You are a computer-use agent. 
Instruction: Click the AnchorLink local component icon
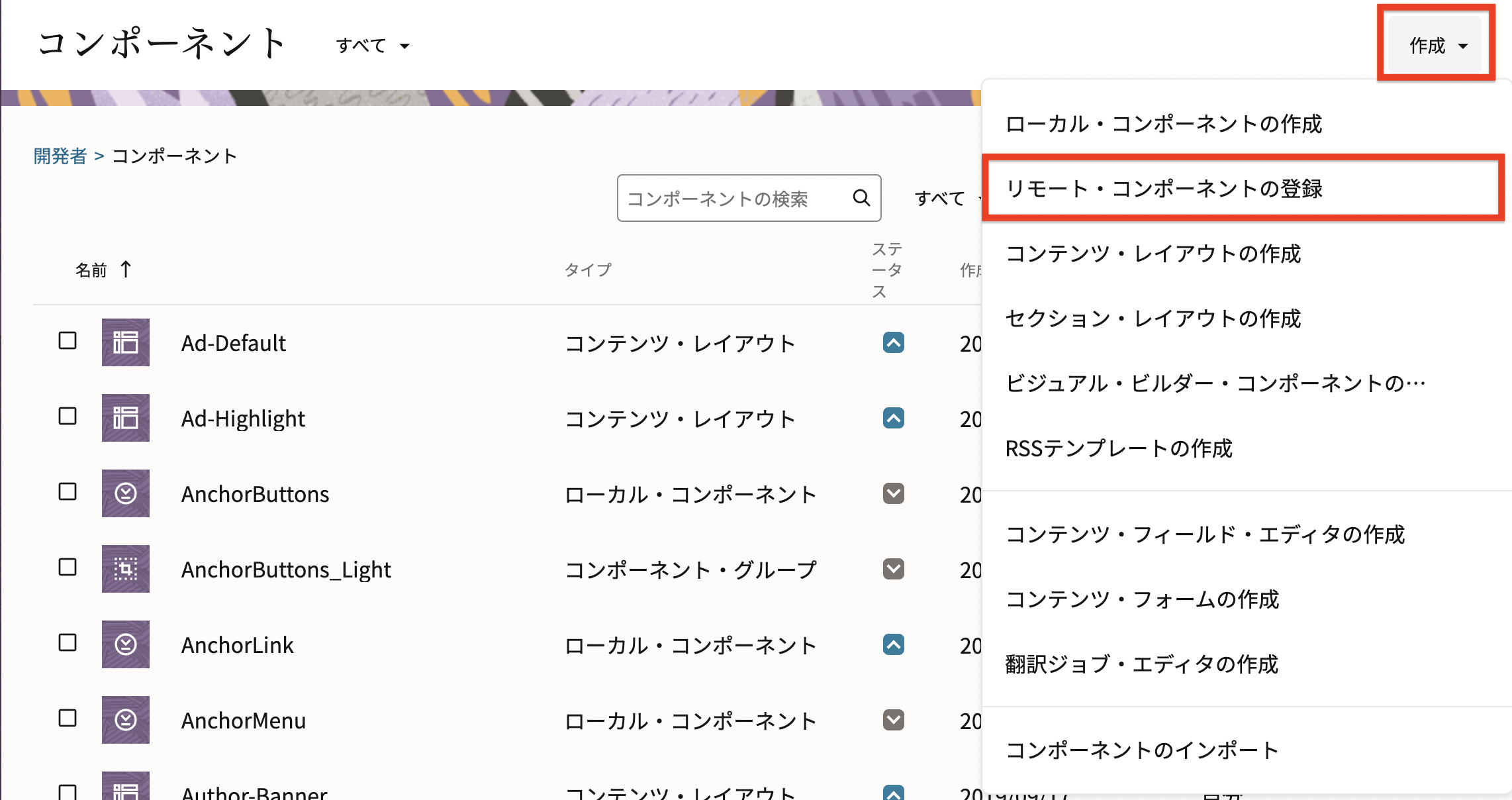125,644
